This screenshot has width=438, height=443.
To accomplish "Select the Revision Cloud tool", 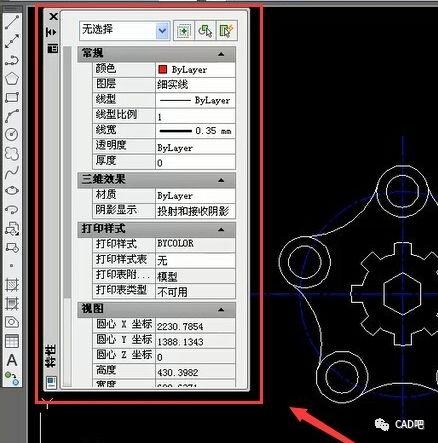I will pyautogui.click(x=12, y=153).
